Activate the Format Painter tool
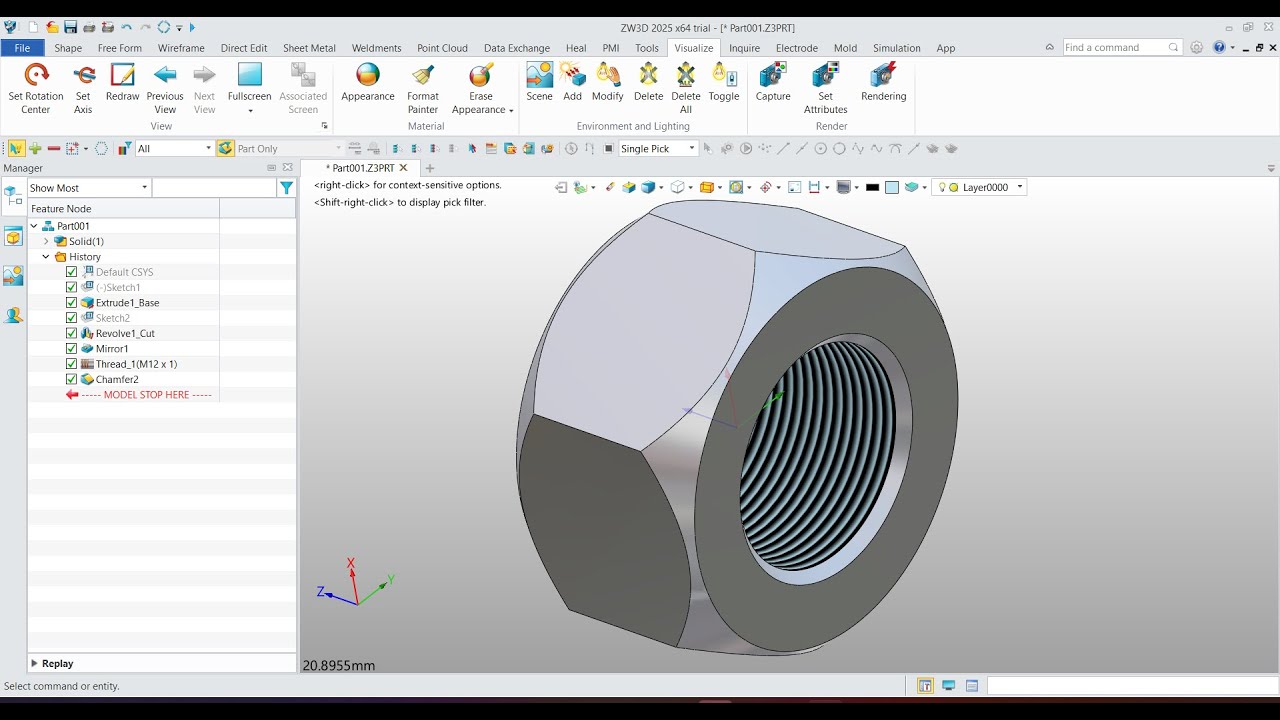Screen dimensions: 1280x720 (423, 88)
